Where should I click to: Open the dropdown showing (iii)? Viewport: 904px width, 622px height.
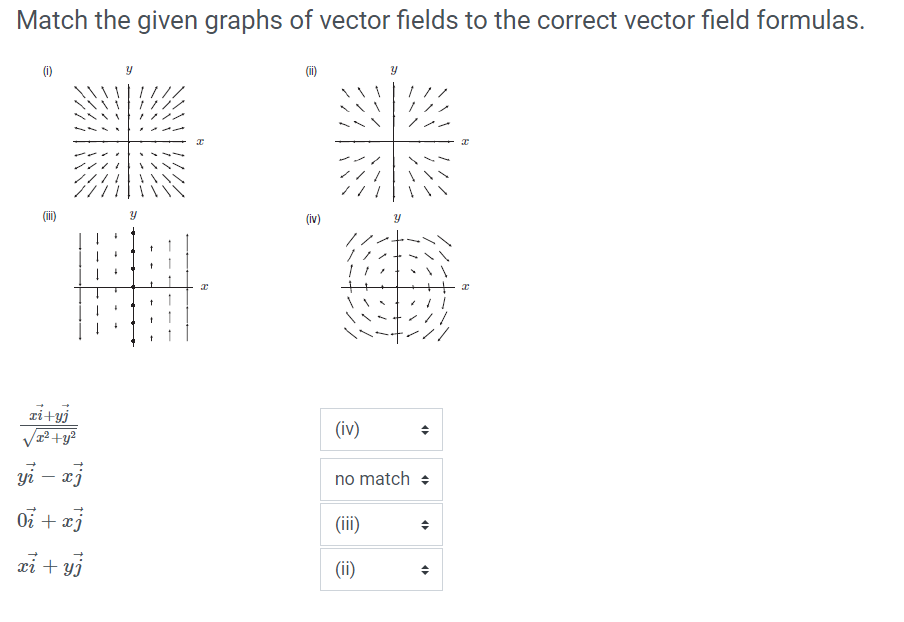coord(380,524)
